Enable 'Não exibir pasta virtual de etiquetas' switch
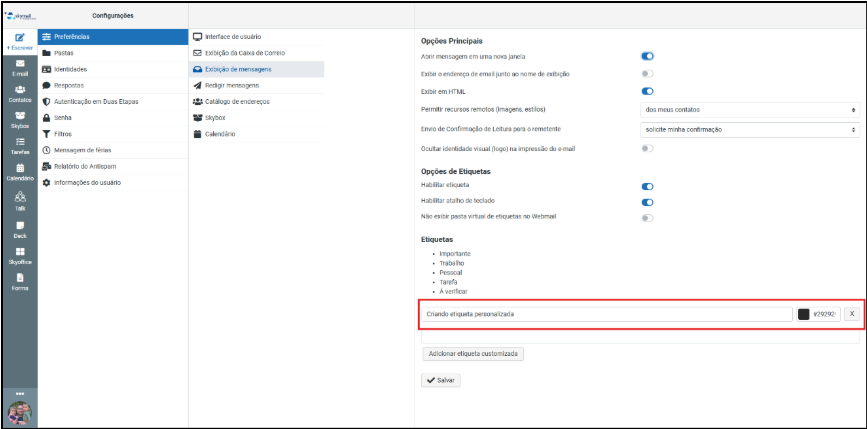 tap(647, 217)
